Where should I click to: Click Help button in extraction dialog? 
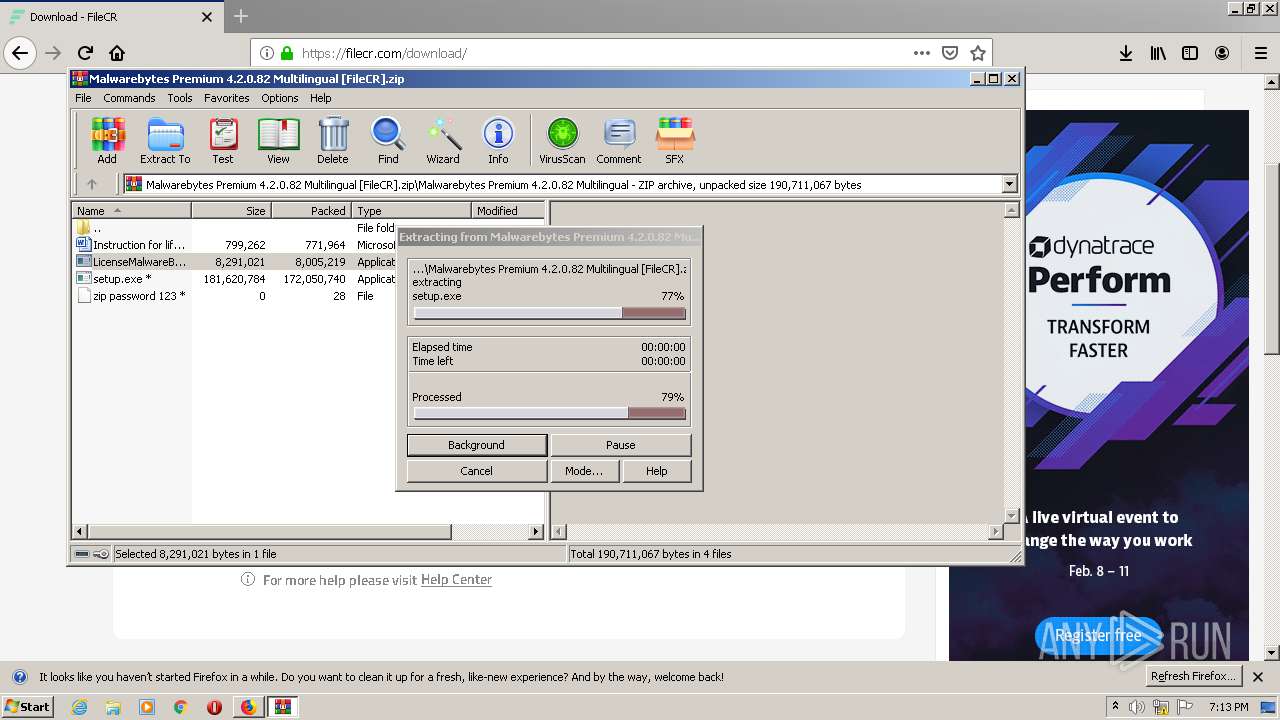click(x=657, y=471)
